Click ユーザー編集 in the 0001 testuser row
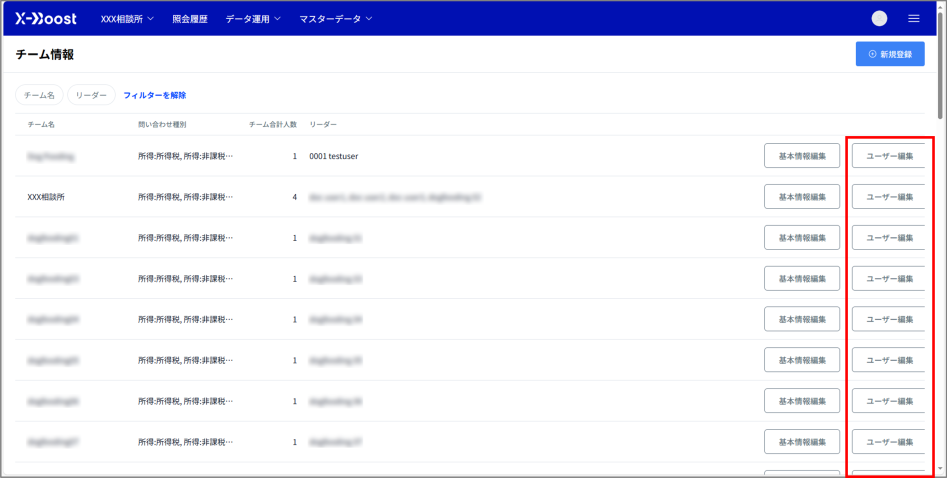Screen dimensions: 947x478 (888, 156)
